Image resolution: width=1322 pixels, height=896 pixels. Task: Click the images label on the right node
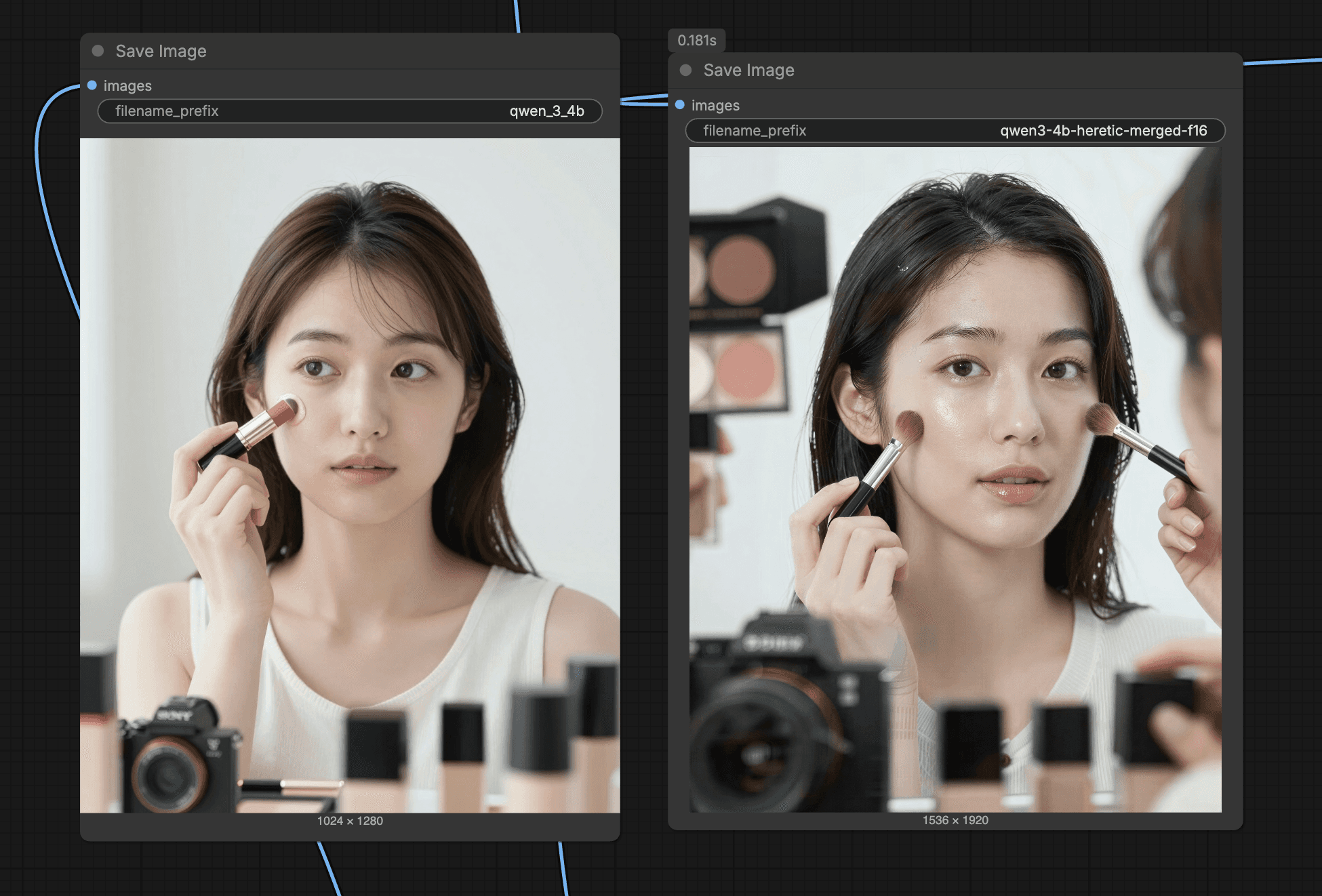(715, 106)
